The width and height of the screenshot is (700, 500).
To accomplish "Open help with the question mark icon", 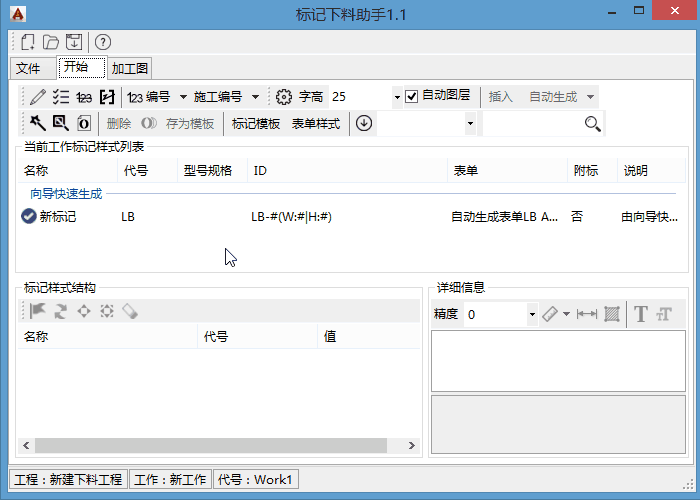I will (x=103, y=42).
